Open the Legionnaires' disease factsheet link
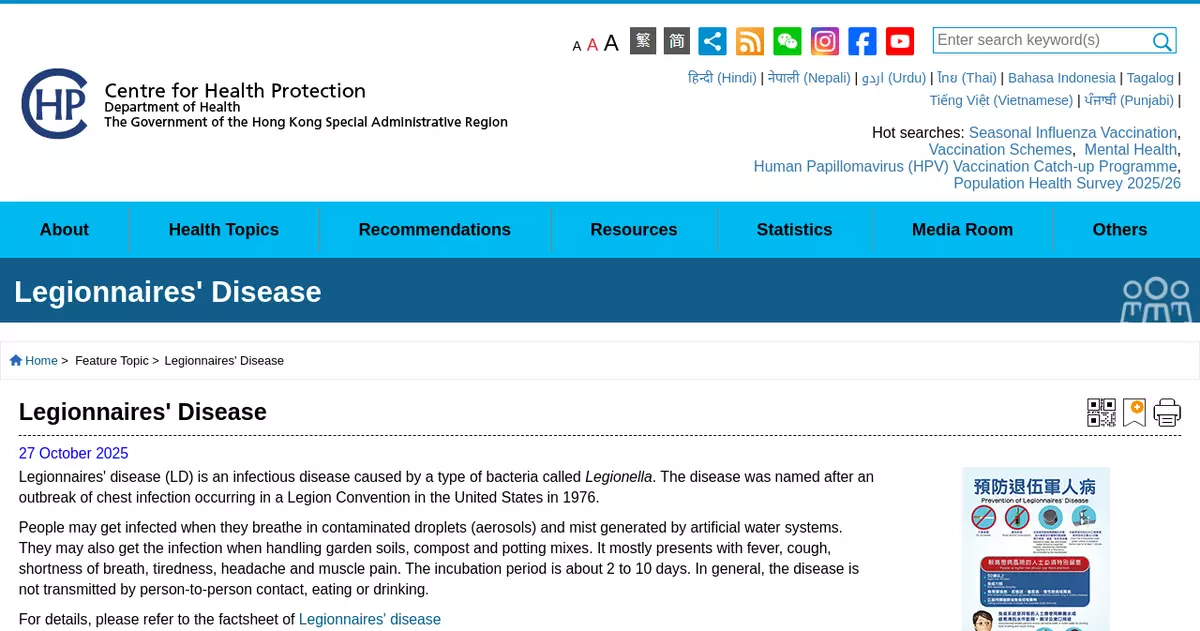1200x631 pixels. (369, 620)
